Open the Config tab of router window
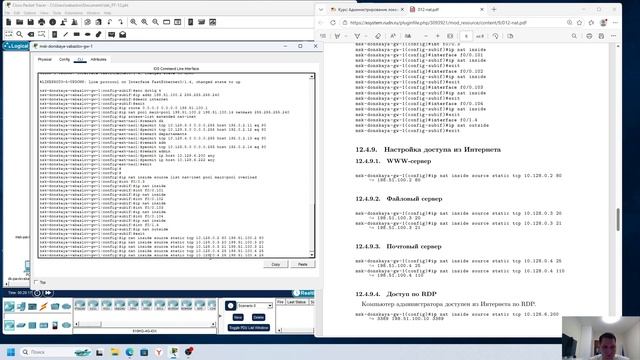The image size is (640, 360). [64, 60]
